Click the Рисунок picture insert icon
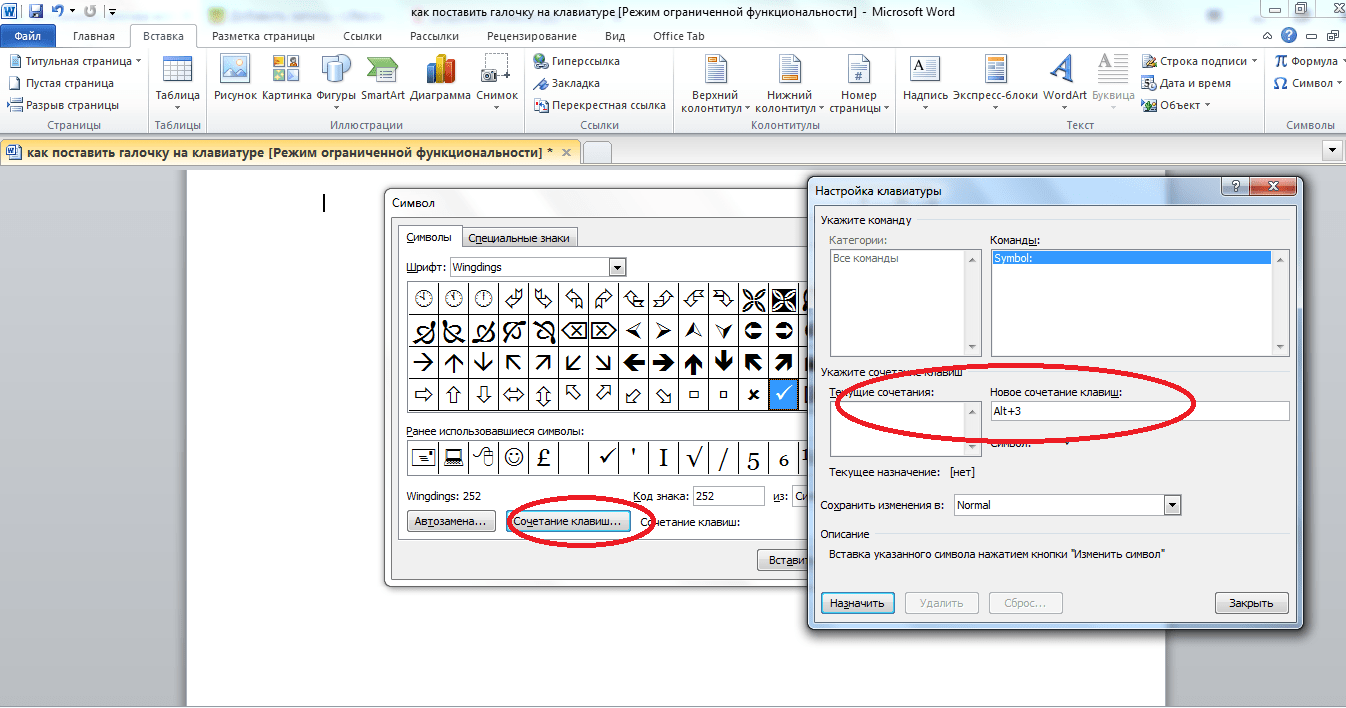 pyautogui.click(x=235, y=78)
